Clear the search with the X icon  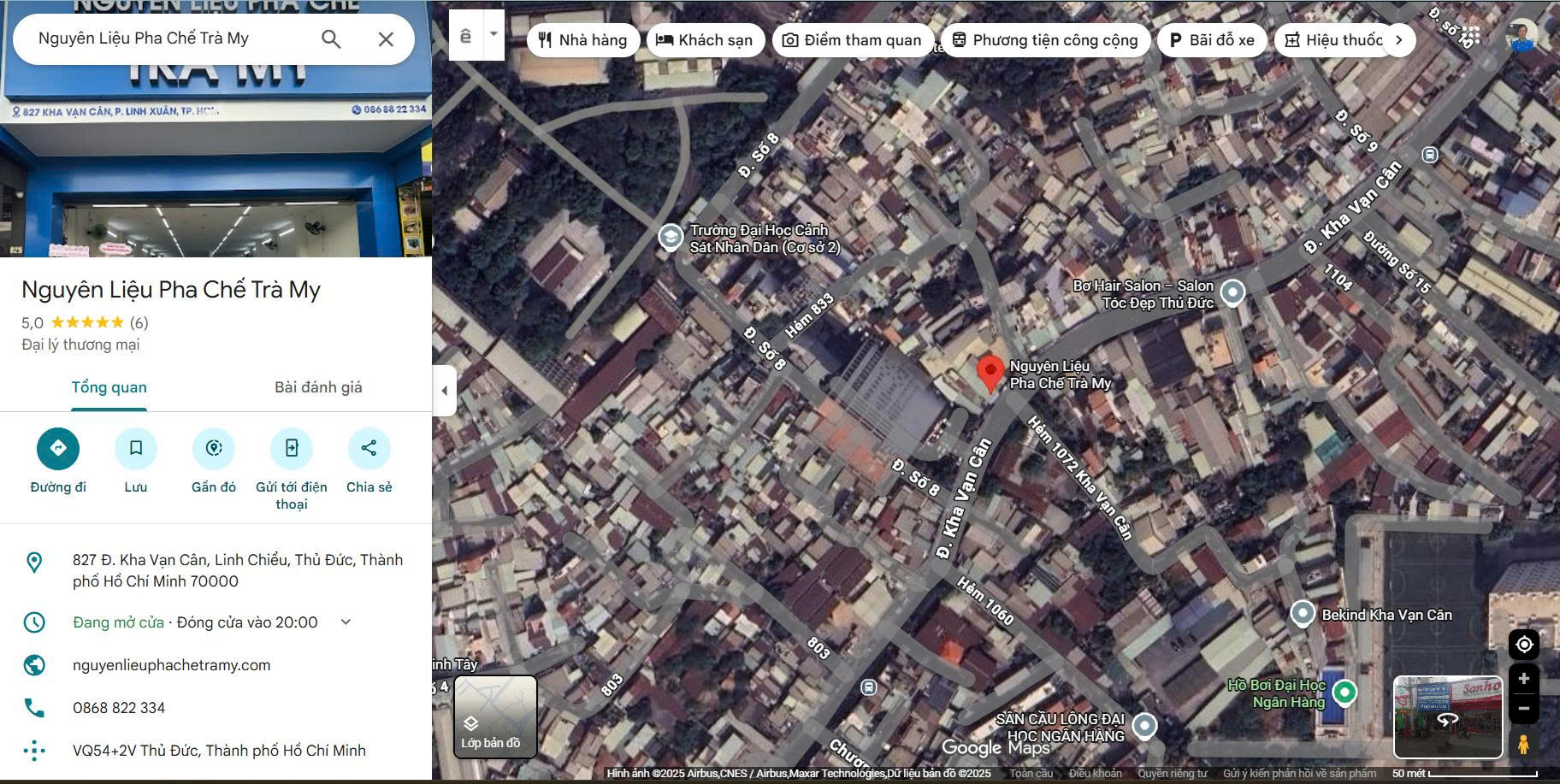tap(386, 38)
